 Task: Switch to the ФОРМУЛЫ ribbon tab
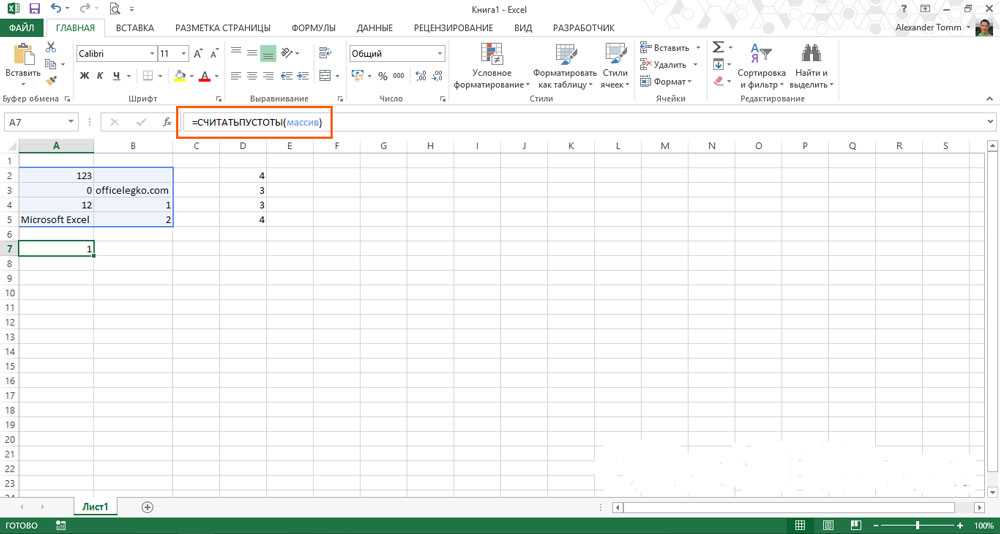coord(312,29)
